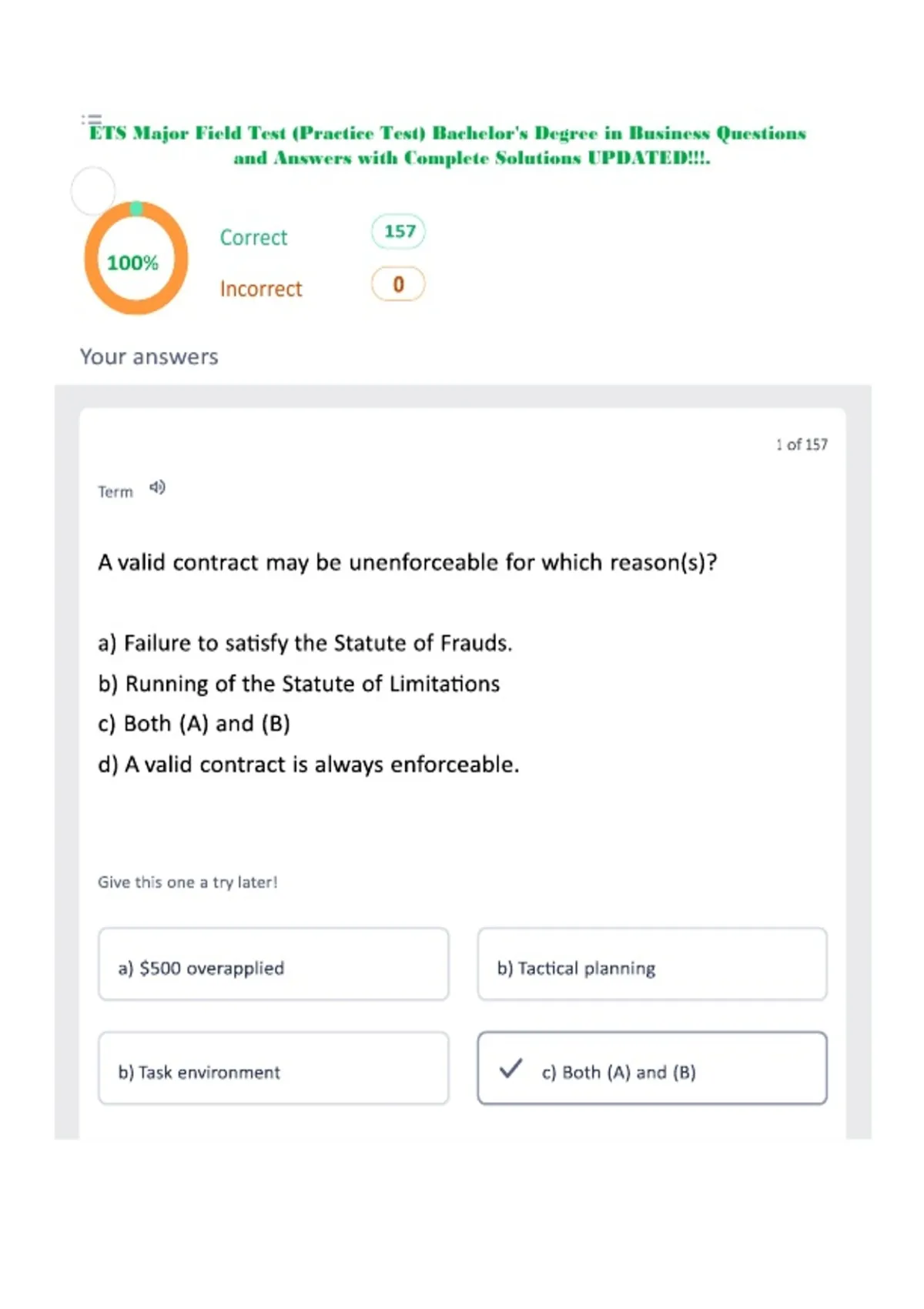Image resolution: width=924 pixels, height=1309 pixels.
Task: Select answer a) $500 overapplied
Action: coord(273,964)
